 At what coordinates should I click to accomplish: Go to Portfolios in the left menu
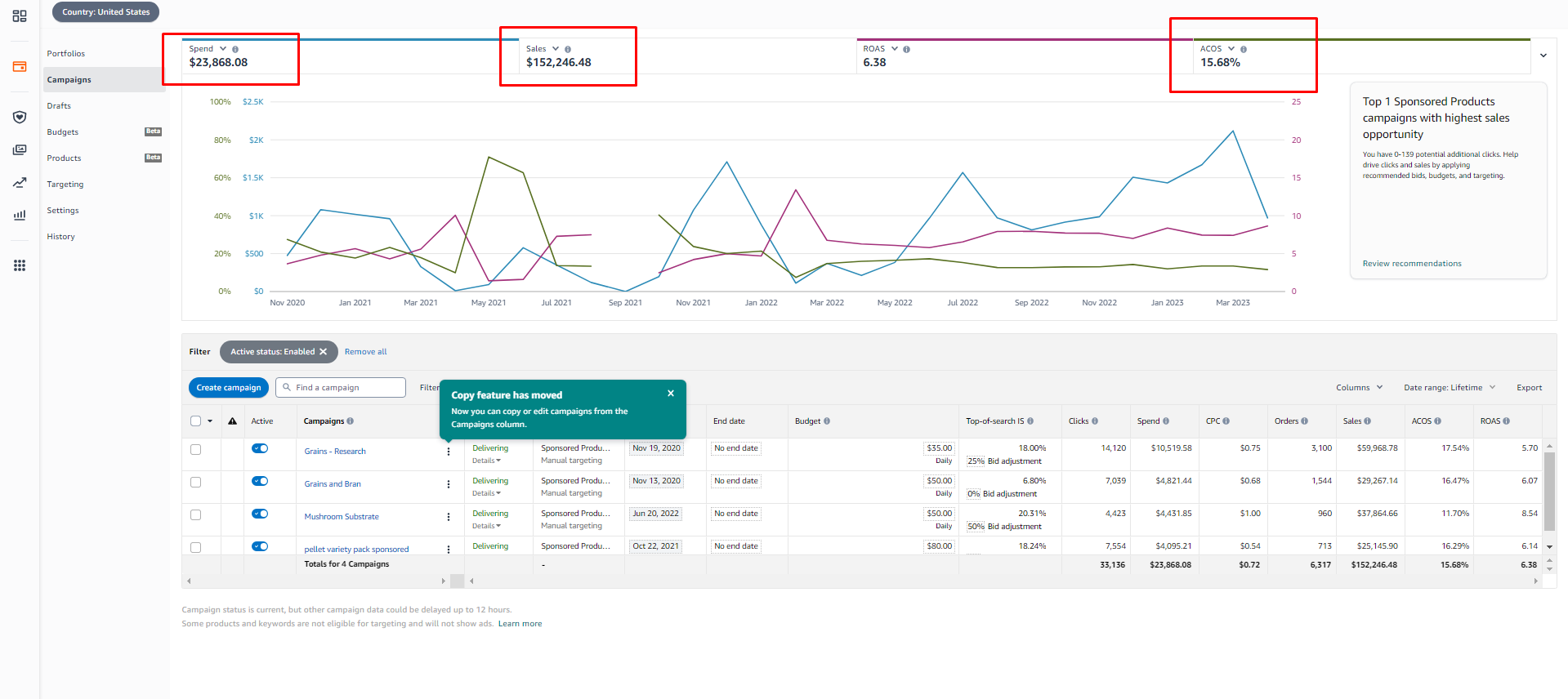click(66, 54)
